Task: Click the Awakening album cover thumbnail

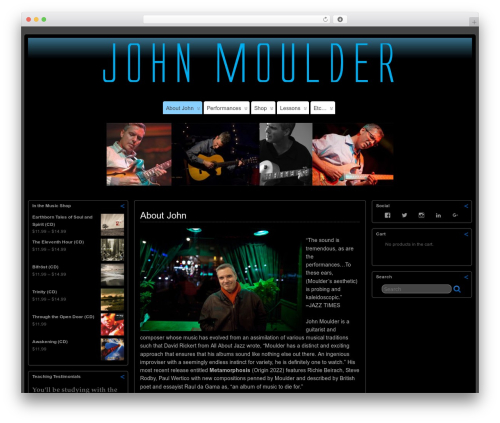Action: (112, 350)
